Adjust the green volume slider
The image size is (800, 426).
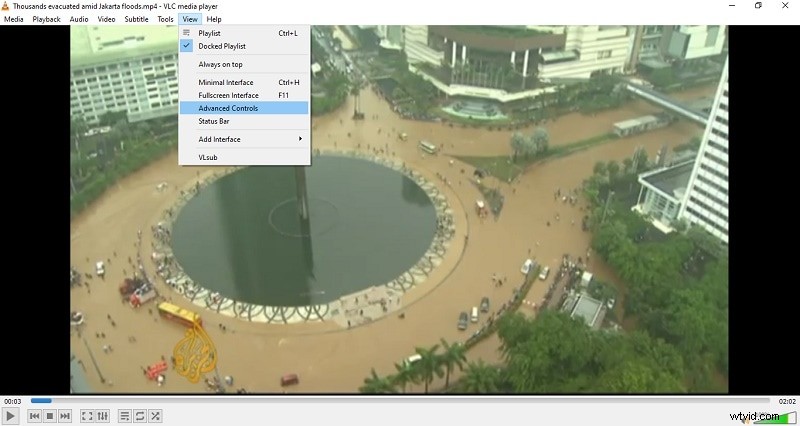point(774,417)
